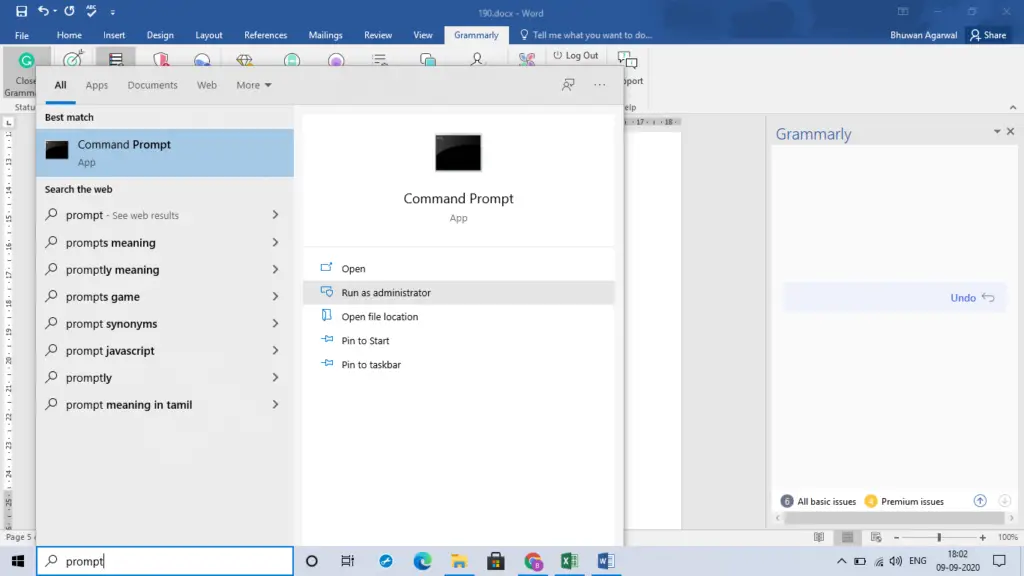
Task: Open the Review ribbon tab
Action: tap(378, 35)
